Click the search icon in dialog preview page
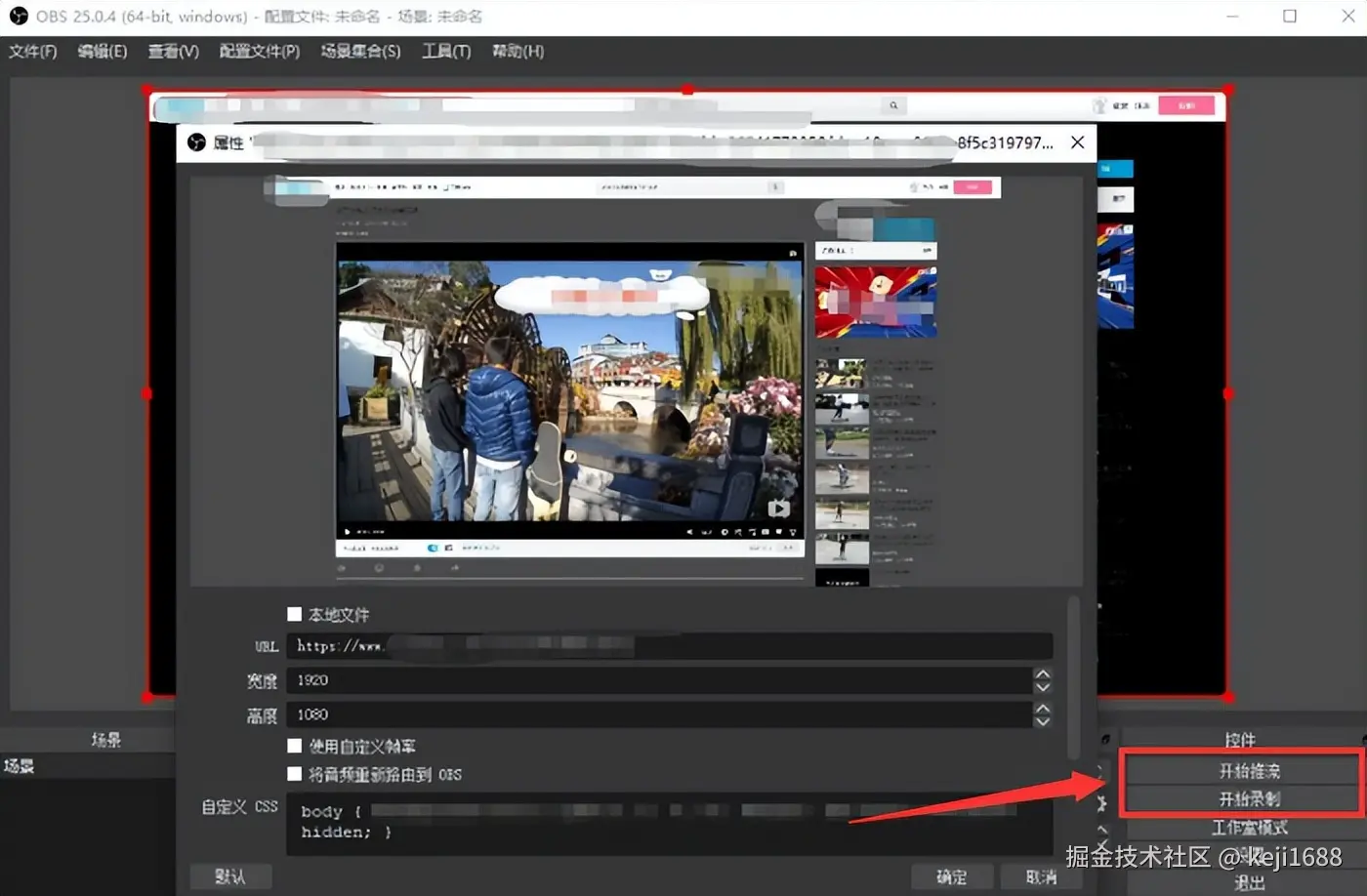This screenshot has height=896, width=1367. tap(775, 186)
